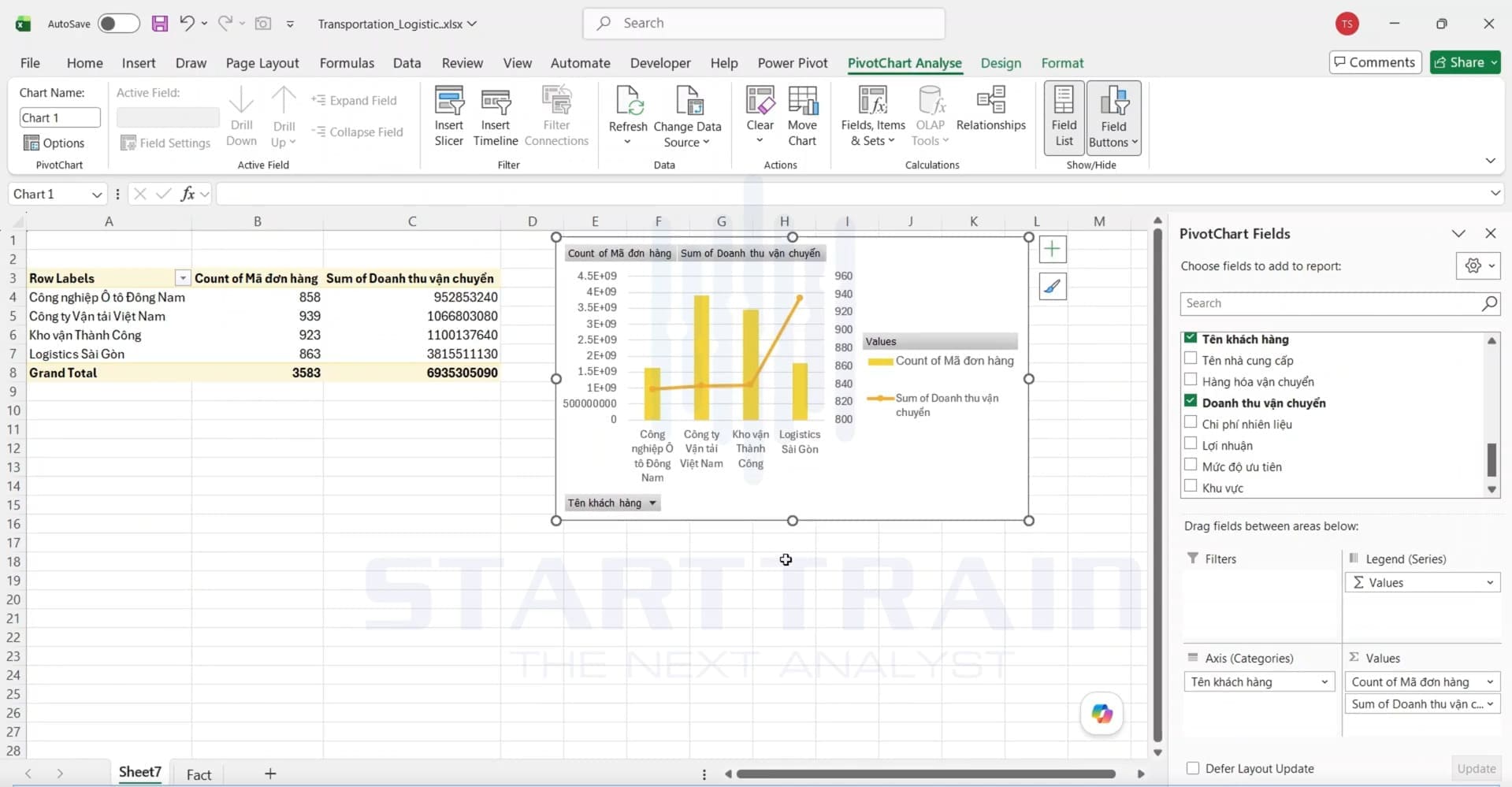Open Change Data Source

(687, 117)
